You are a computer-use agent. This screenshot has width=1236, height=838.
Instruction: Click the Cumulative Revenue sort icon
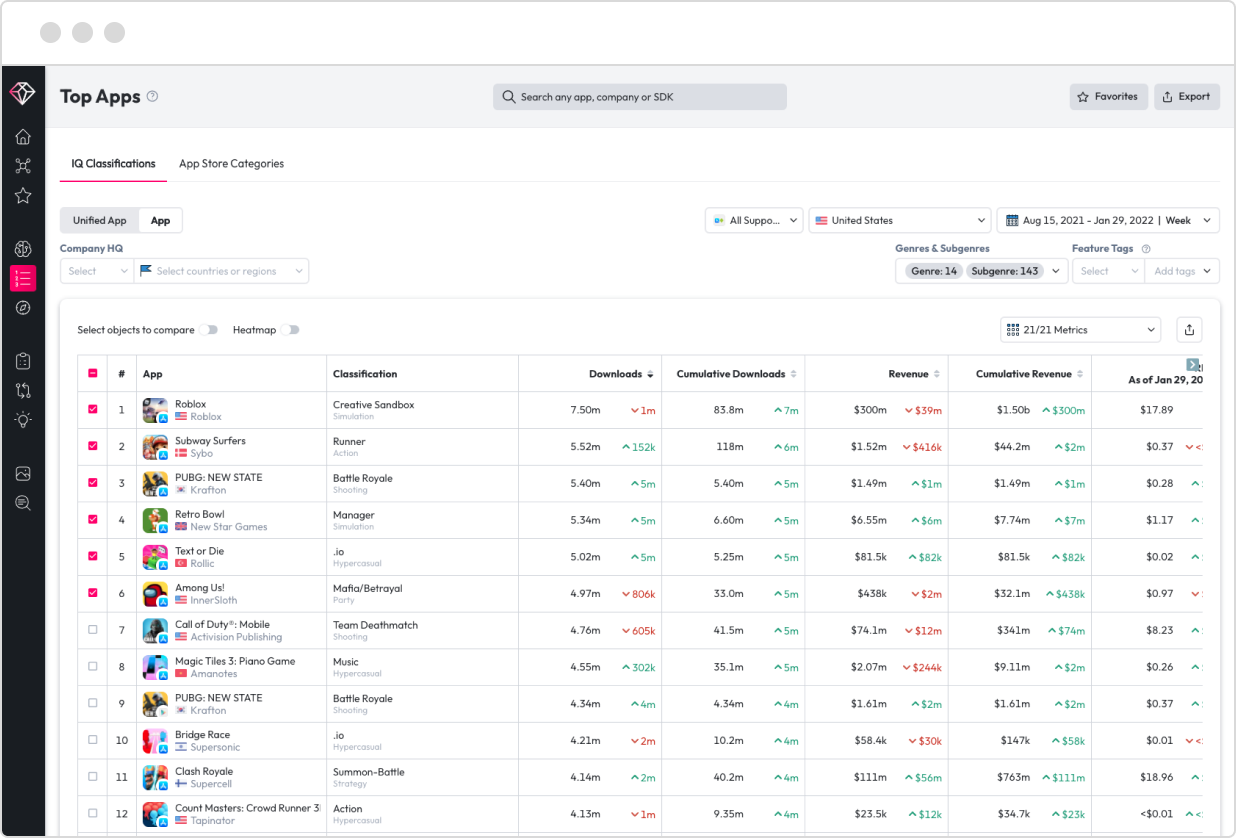point(1080,374)
